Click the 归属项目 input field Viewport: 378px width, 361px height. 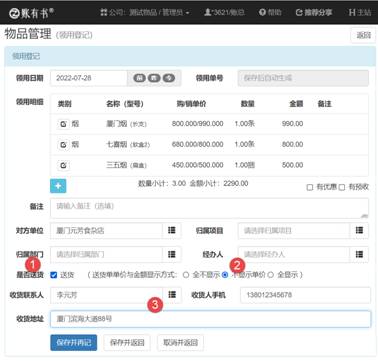pos(294,230)
